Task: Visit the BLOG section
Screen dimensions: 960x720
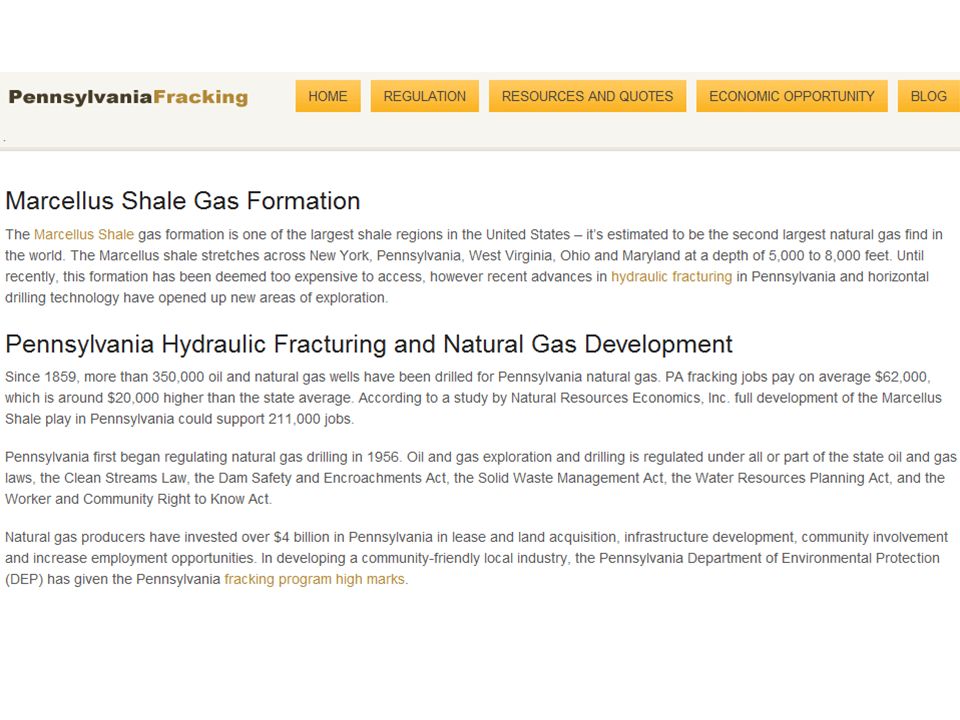Action: (x=928, y=96)
